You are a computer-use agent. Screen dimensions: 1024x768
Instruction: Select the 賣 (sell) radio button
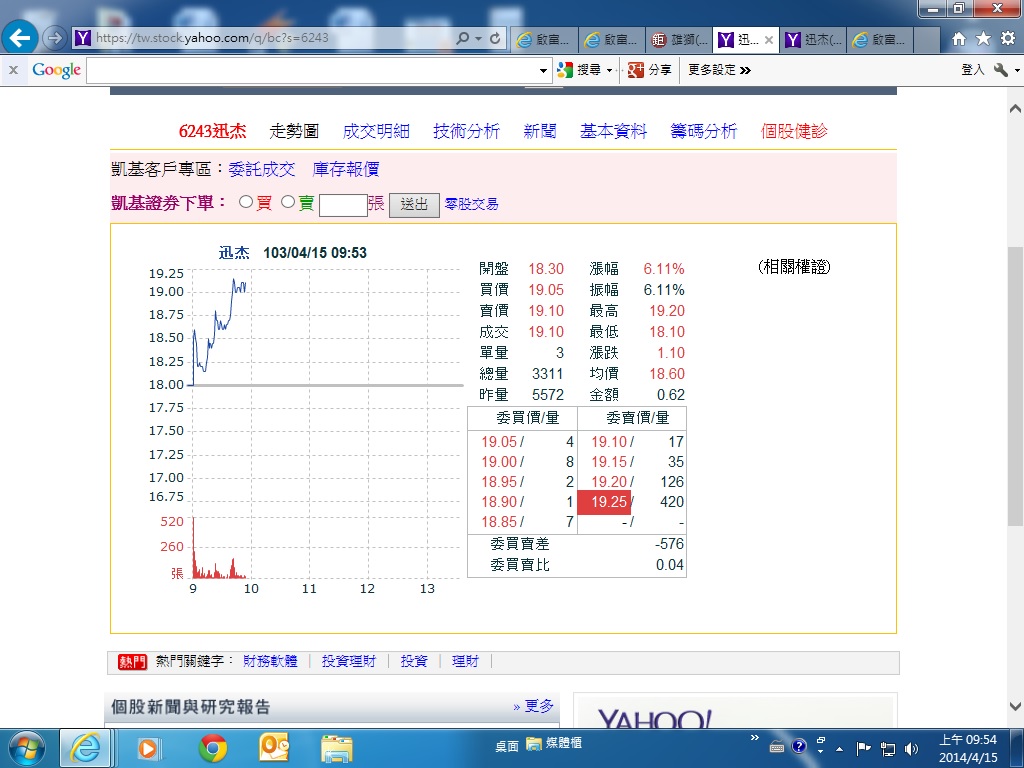(x=288, y=202)
